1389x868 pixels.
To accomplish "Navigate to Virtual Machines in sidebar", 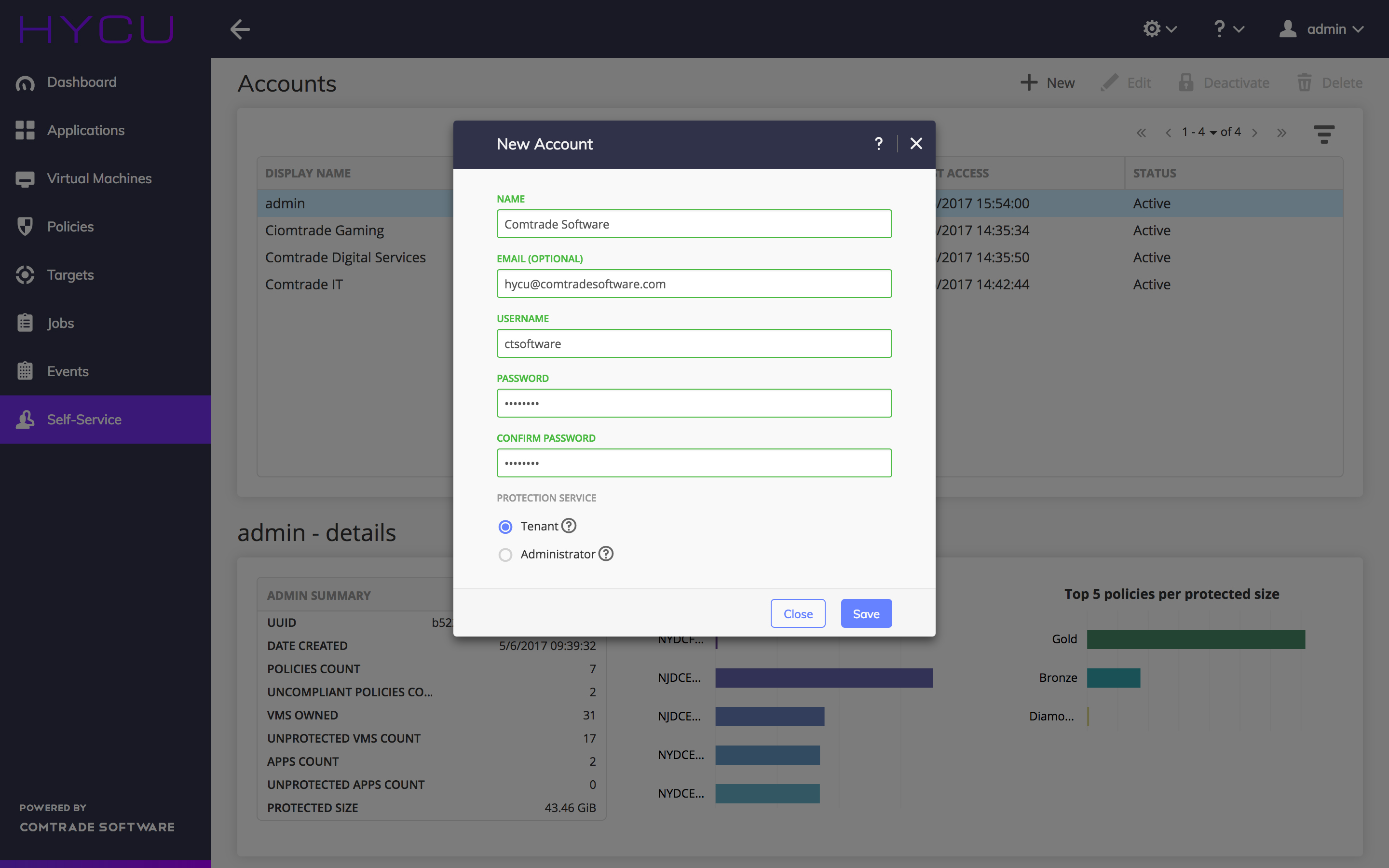I will (x=99, y=178).
